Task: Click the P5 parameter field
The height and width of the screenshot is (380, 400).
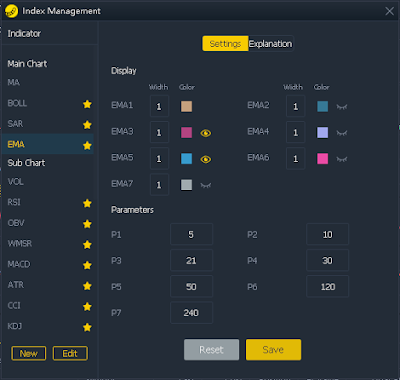Action: tap(191, 286)
